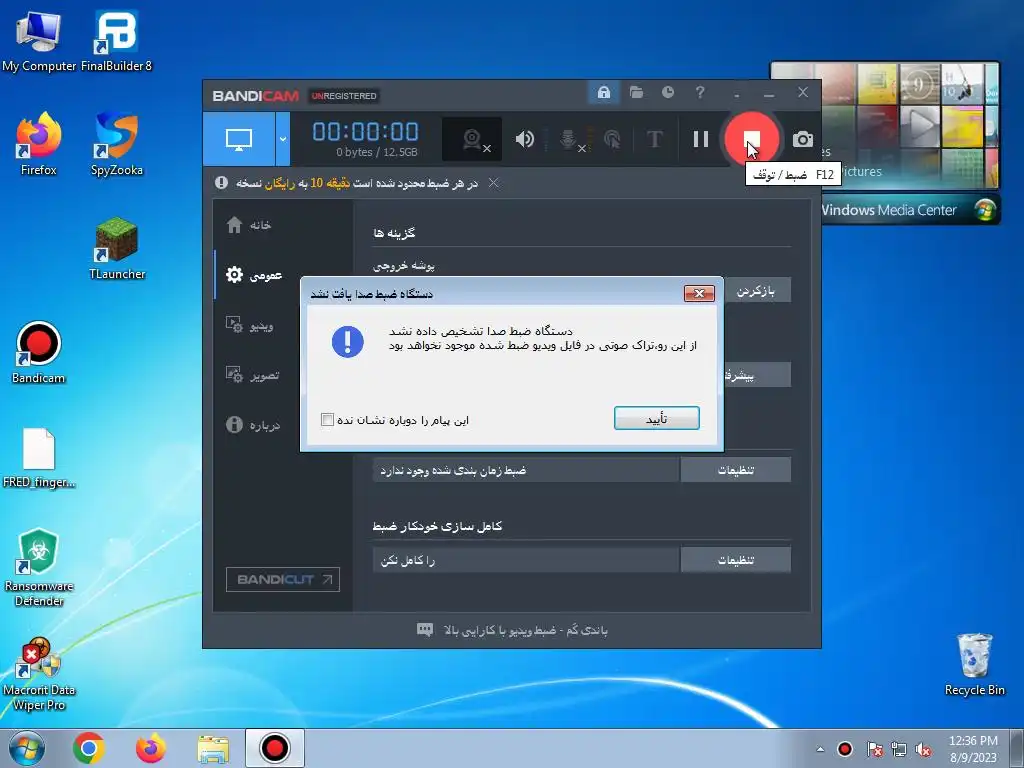Screen dimensions: 1024x768
Task: Click settings button for scheduled recording row
Action: point(735,470)
